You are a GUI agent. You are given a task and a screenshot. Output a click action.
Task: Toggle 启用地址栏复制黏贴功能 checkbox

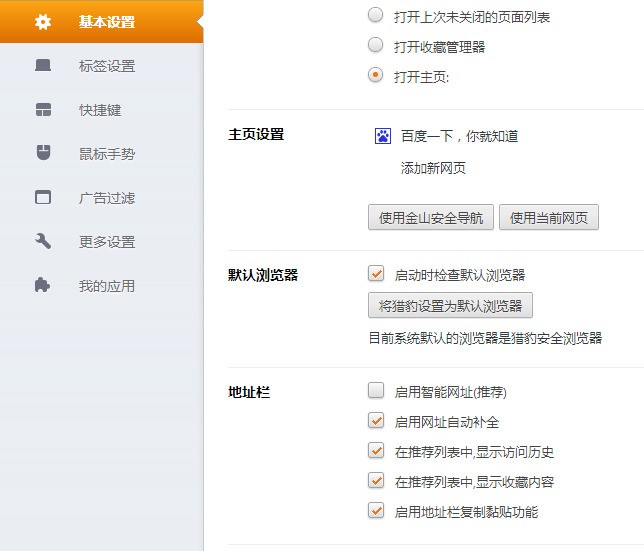click(376, 510)
